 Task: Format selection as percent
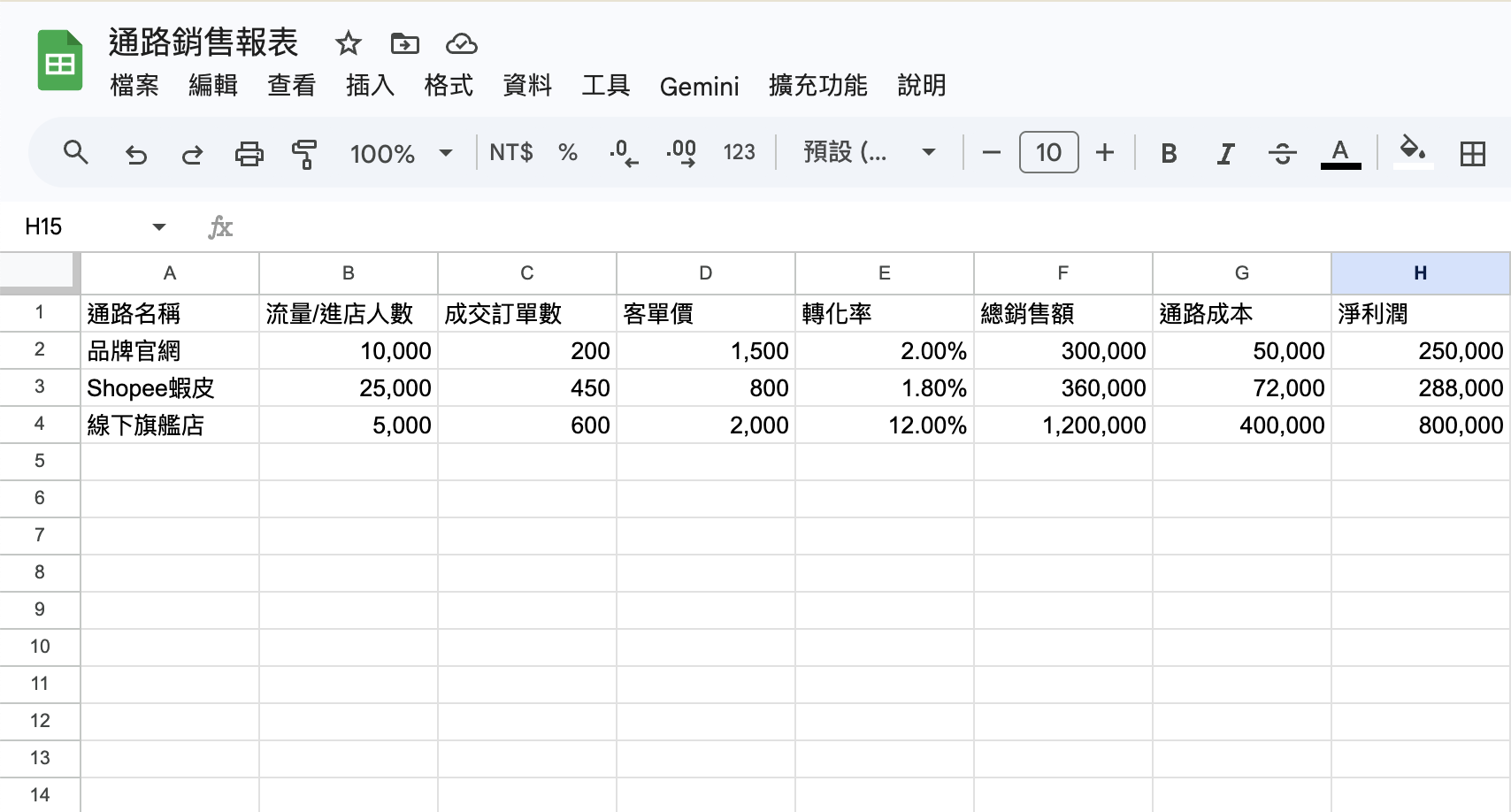[x=567, y=152]
